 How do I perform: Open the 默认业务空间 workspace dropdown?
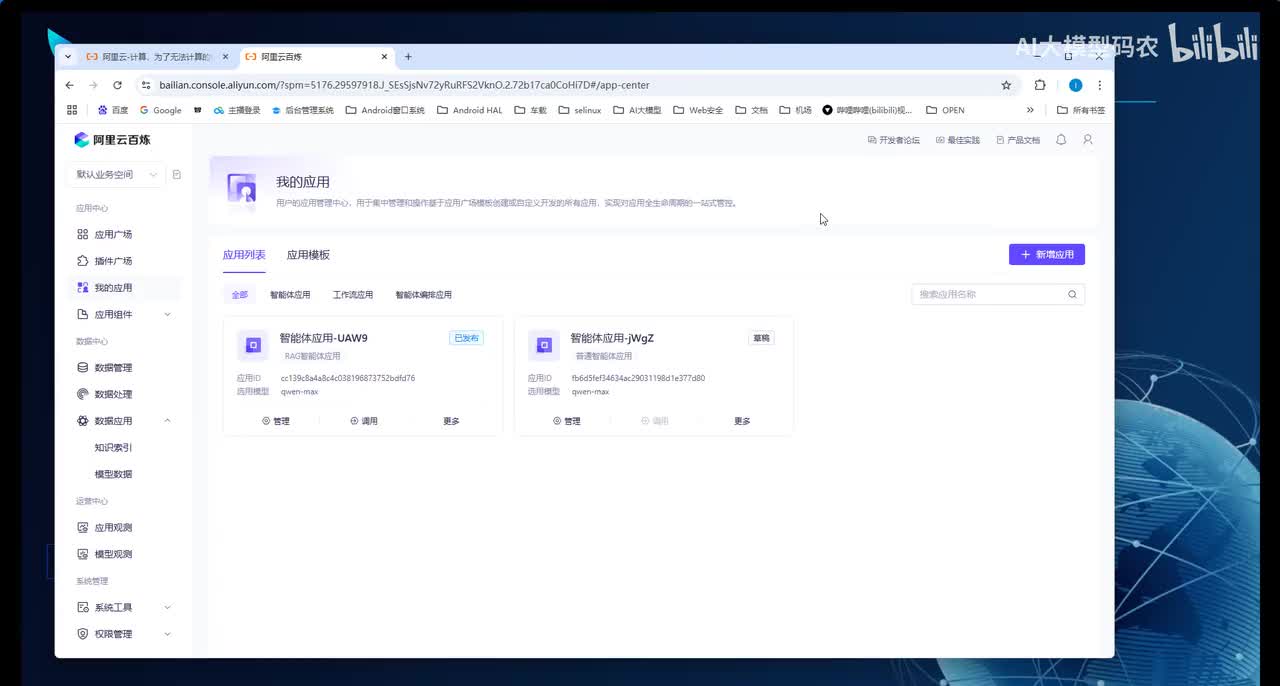click(x=116, y=175)
